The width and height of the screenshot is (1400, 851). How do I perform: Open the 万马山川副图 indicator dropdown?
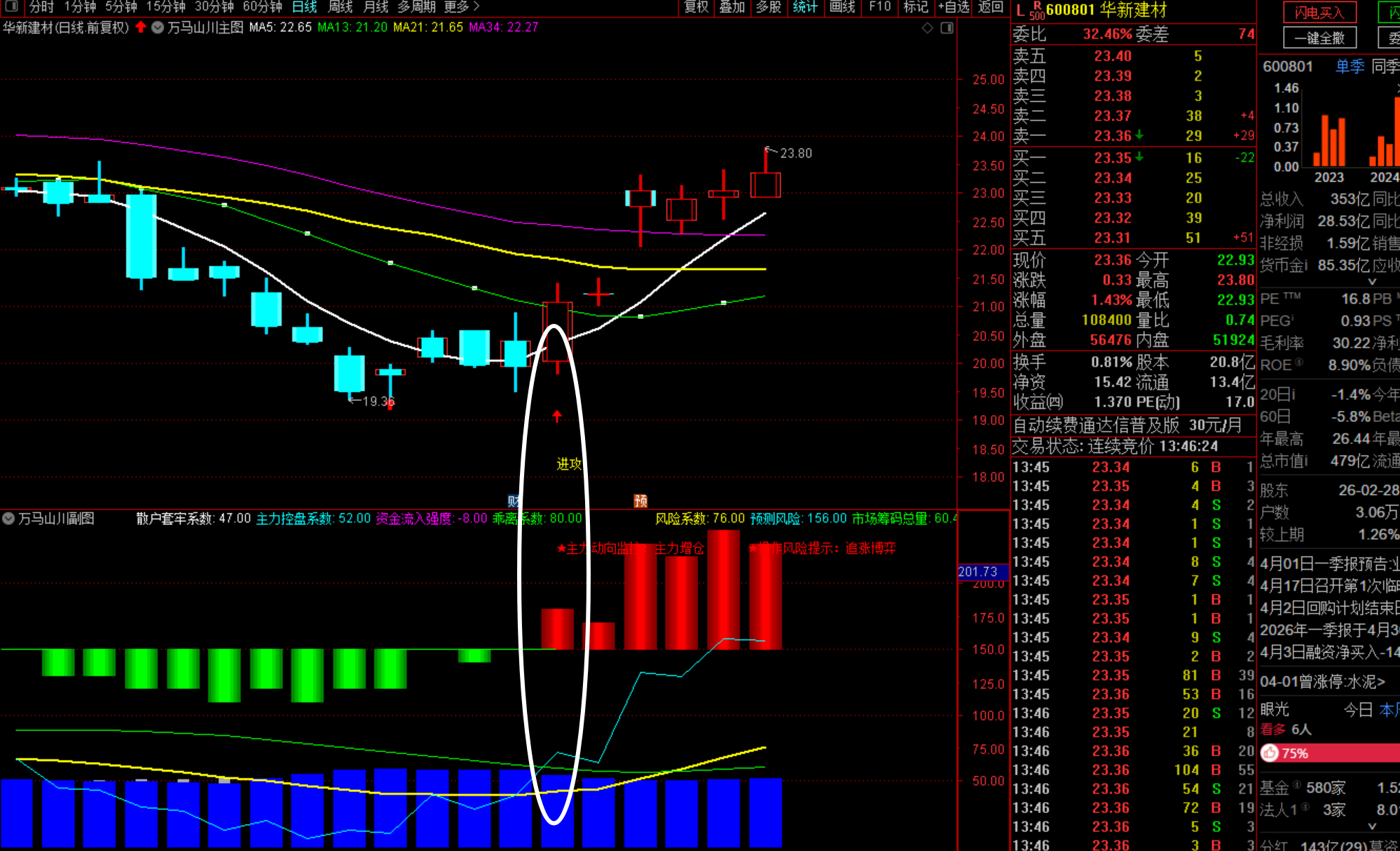click(9, 519)
